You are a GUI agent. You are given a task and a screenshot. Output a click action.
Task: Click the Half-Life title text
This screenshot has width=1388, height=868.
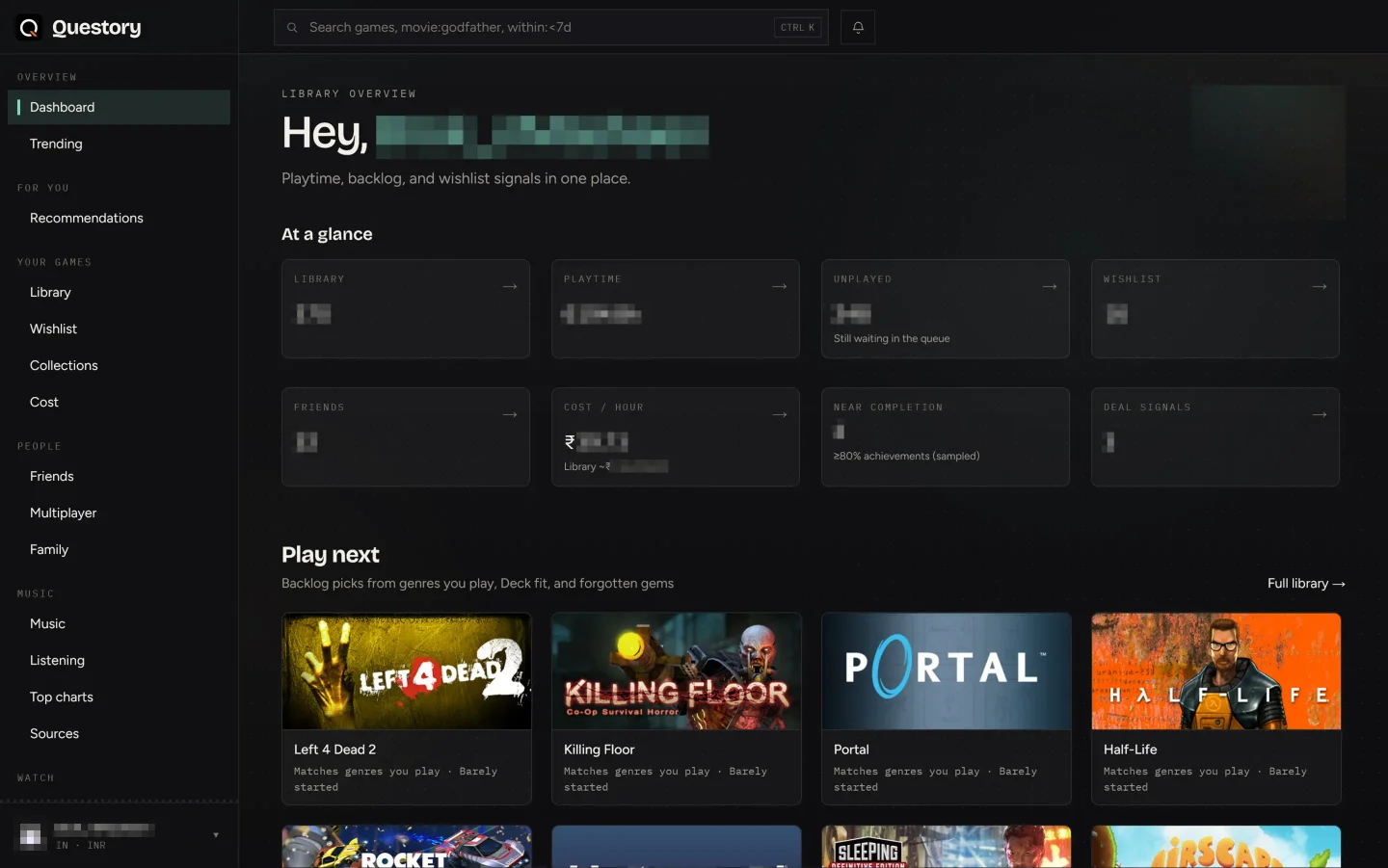(x=1130, y=750)
